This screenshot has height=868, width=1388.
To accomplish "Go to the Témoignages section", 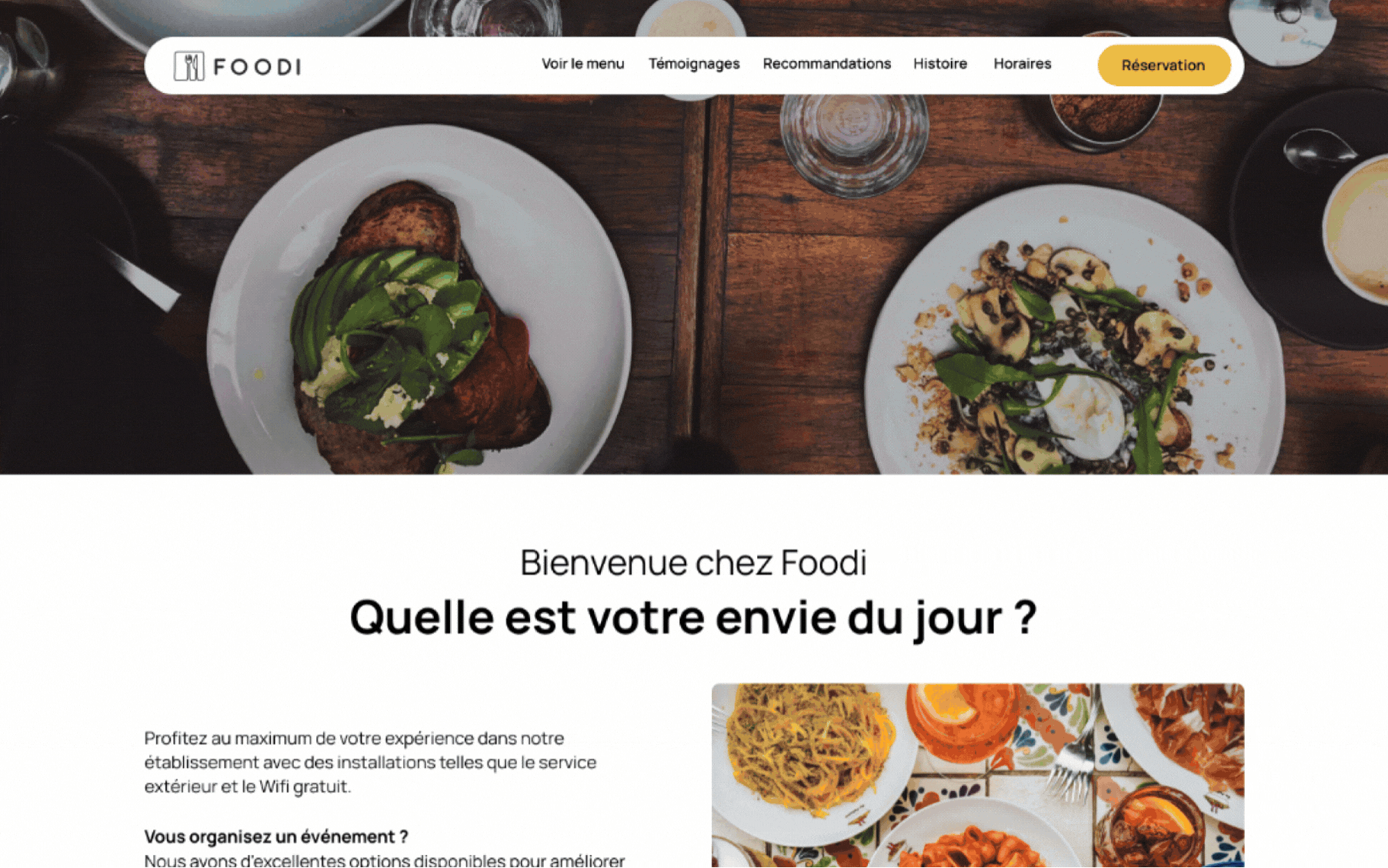I will click(x=693, y=64).
